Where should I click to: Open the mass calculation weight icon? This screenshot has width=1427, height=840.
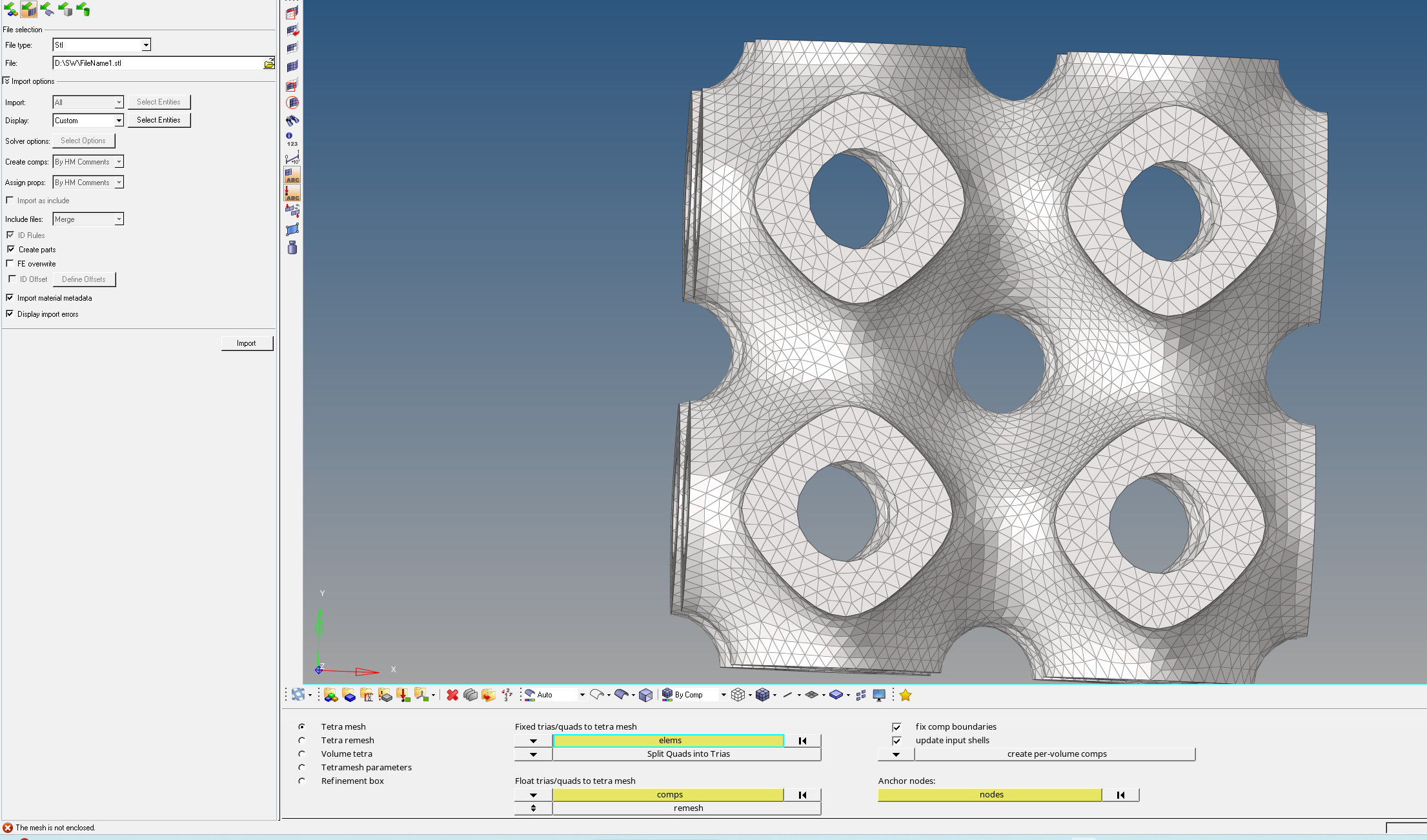pos(292,248)
